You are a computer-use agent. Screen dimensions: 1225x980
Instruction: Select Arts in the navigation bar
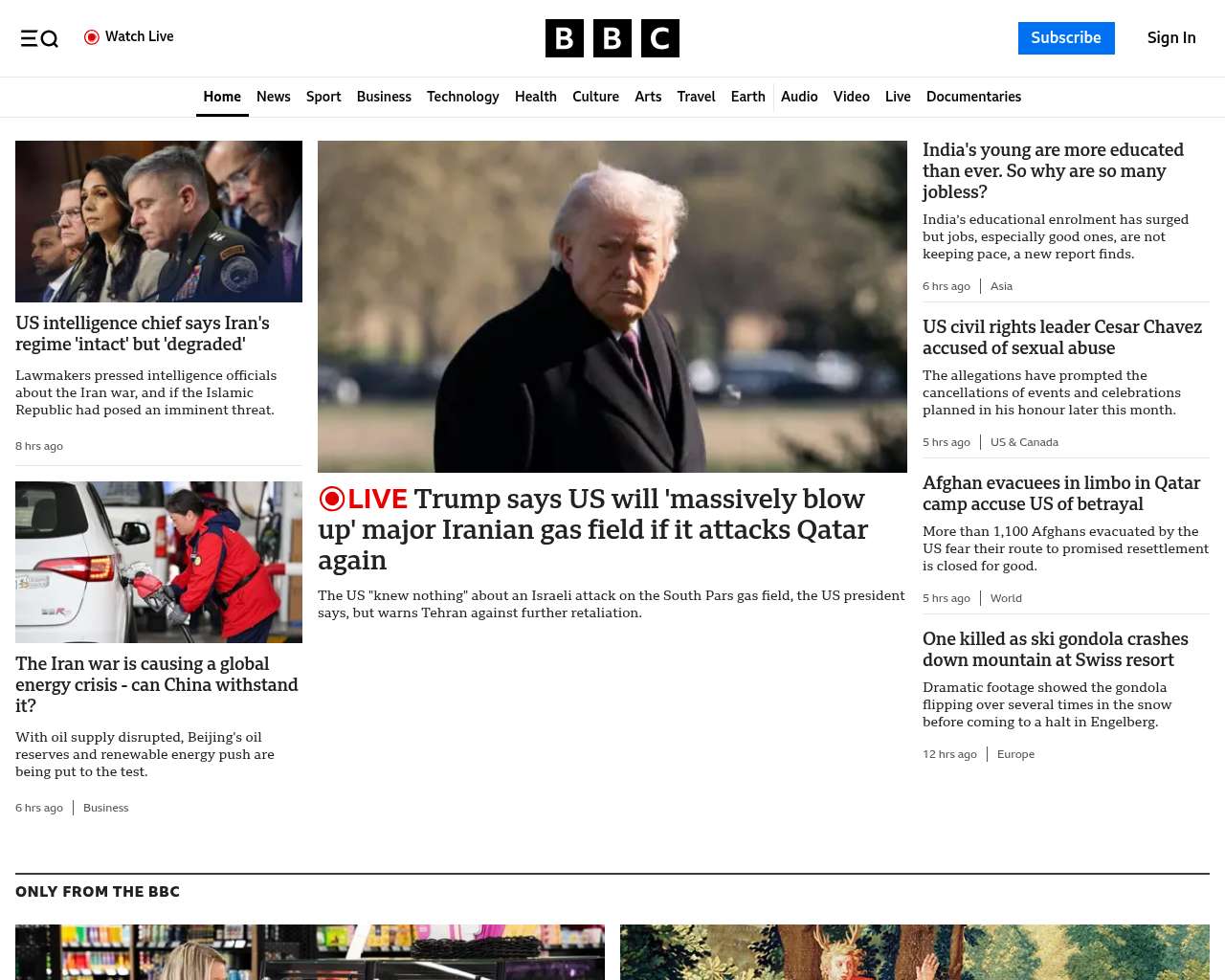[x=648, y=97]
